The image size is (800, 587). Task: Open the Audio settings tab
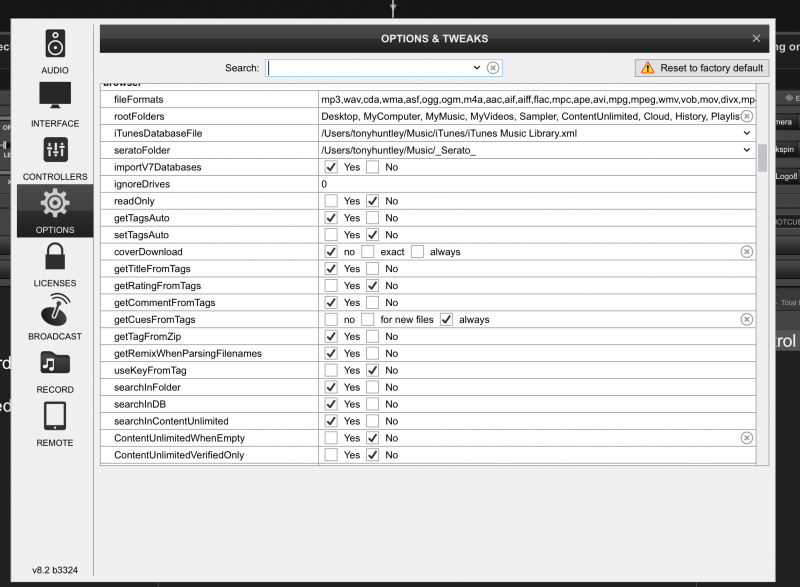click(x=55, y=52)
